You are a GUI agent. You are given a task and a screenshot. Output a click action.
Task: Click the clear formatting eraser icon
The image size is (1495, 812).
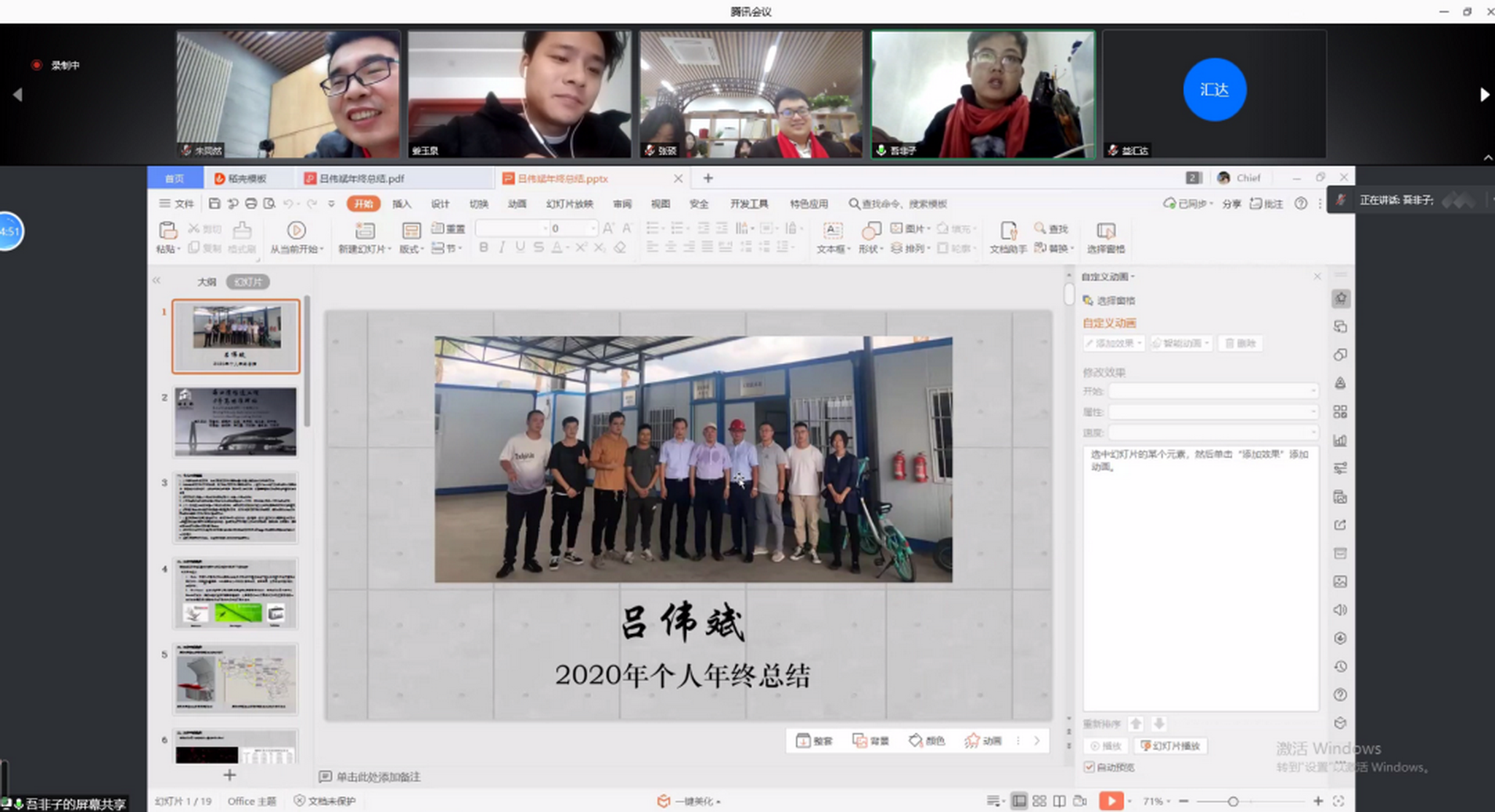(620, 248)
